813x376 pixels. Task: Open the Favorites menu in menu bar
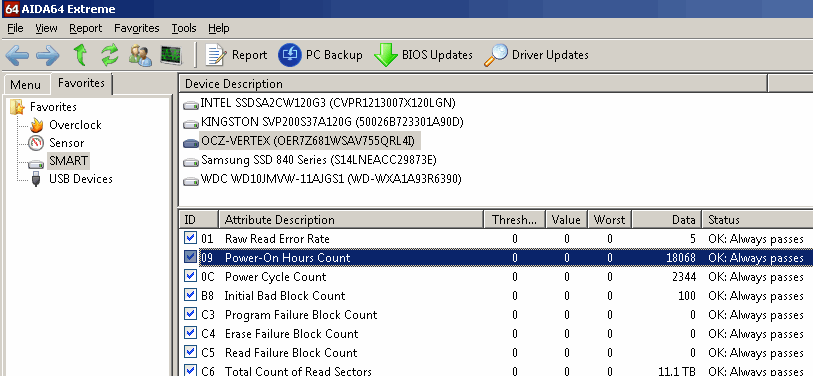tap(137, 28)
